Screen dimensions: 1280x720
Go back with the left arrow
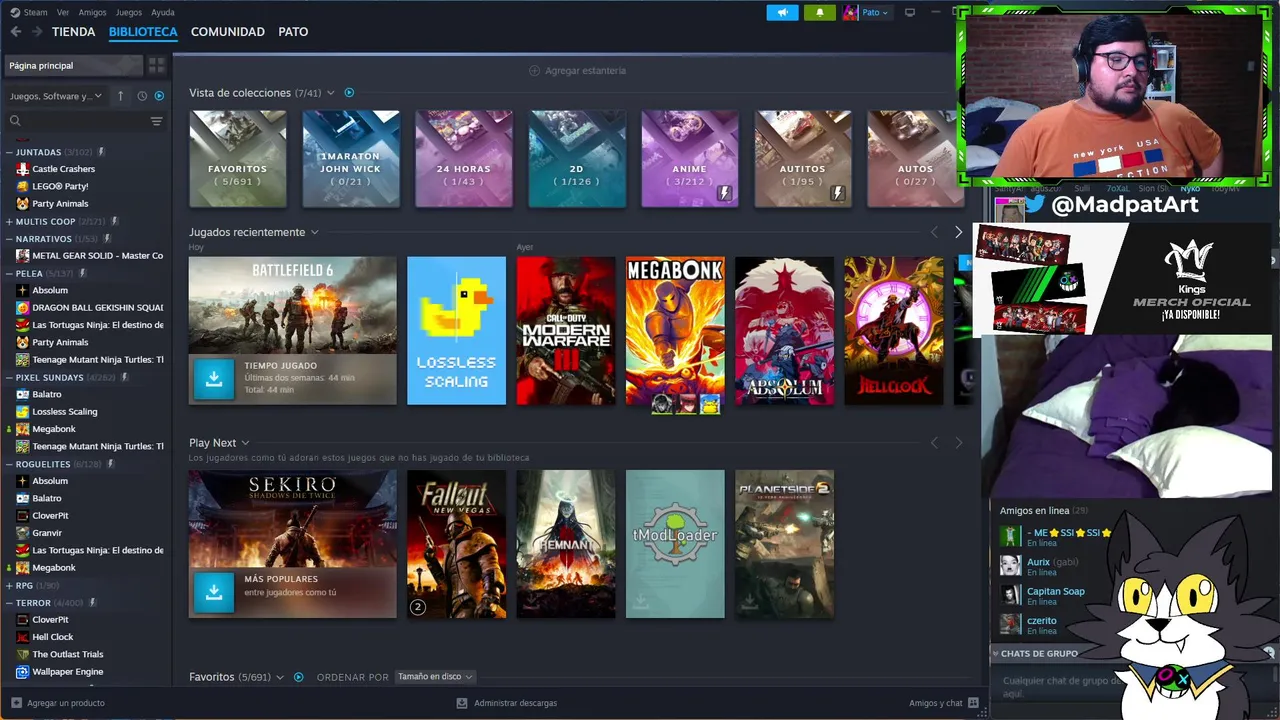tap(15, 32)
